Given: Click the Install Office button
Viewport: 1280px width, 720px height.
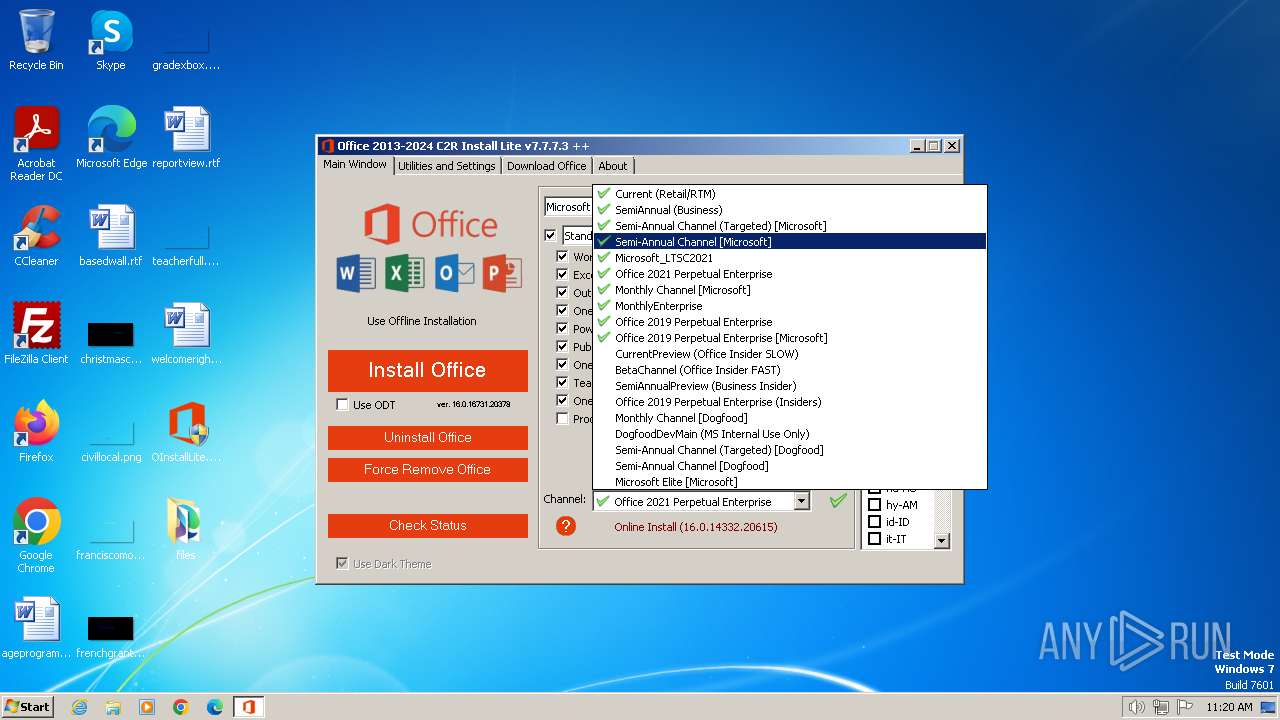Looking at the screenshot, I should click(428, 370).
